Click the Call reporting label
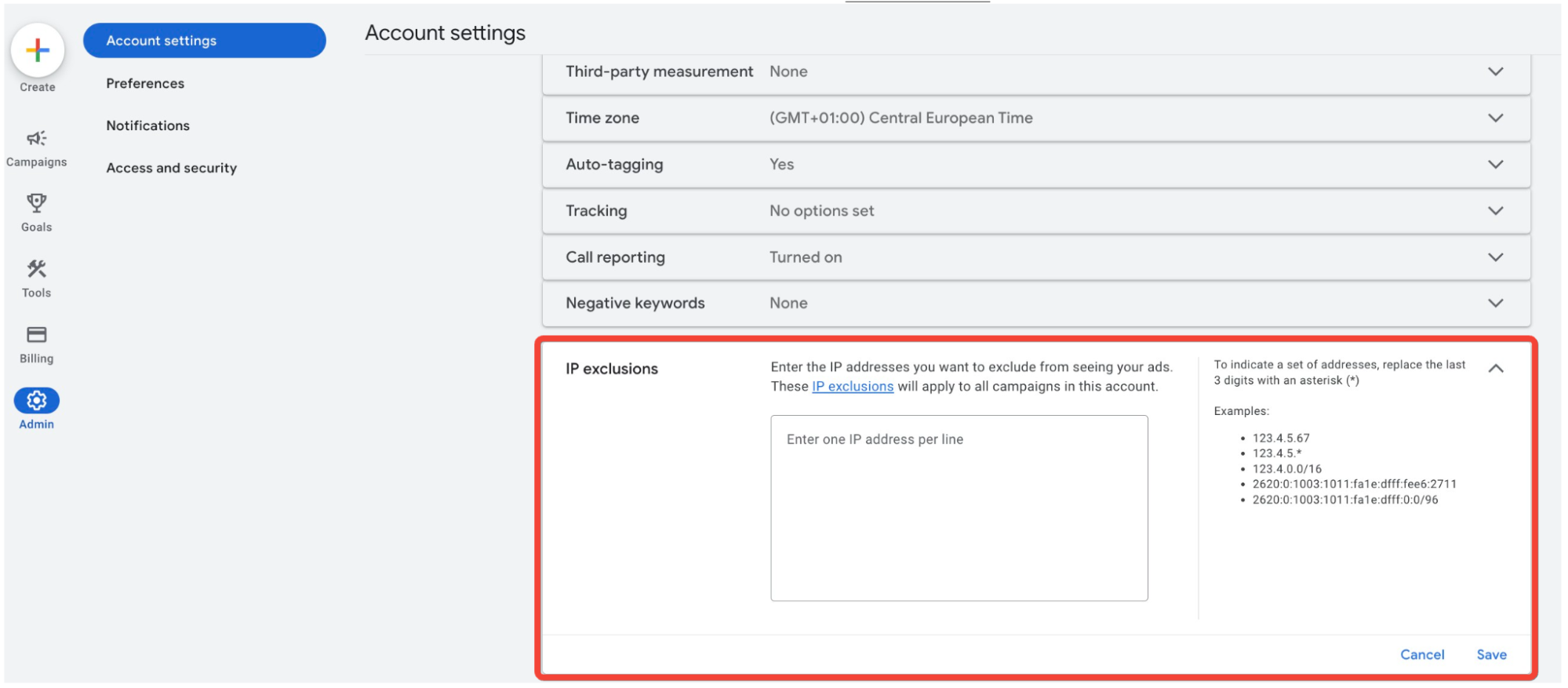Image resolution: width=1568 pixels, height=688 pixels. pos(615,257)
